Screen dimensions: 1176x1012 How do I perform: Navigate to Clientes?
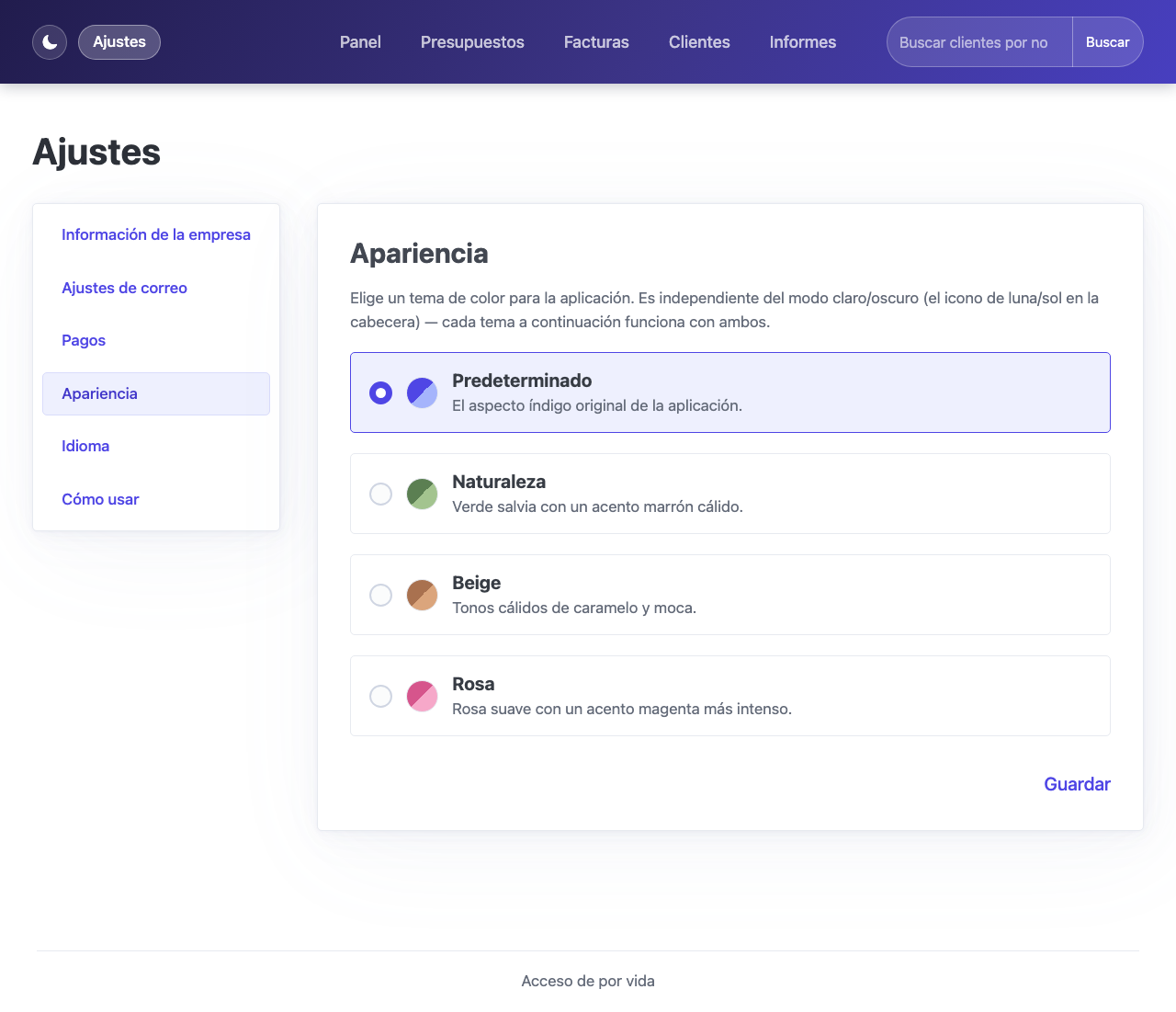click(x=699, y=42)
